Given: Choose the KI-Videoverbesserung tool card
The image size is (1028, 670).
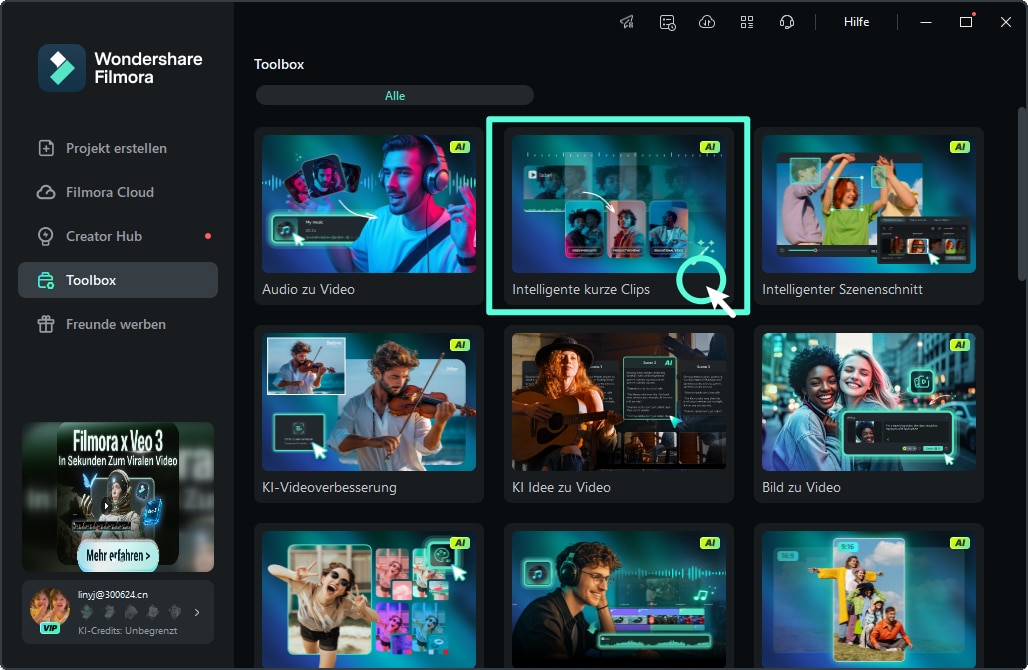Looking at the screenshot, I should (369, 414).
